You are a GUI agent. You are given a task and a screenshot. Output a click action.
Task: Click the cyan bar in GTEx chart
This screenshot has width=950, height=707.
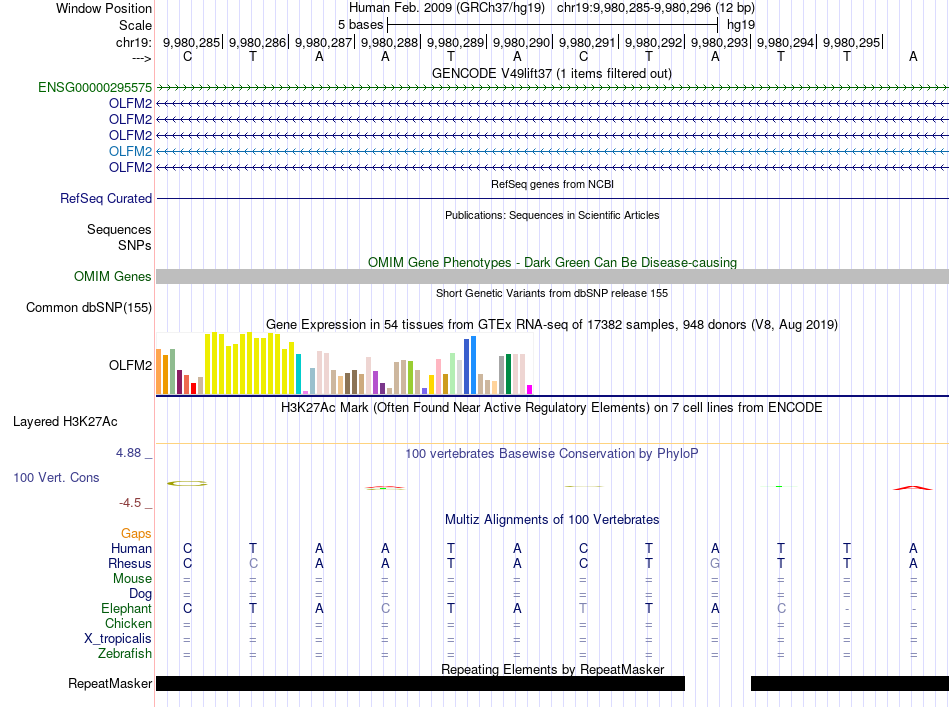click(298, 374)
